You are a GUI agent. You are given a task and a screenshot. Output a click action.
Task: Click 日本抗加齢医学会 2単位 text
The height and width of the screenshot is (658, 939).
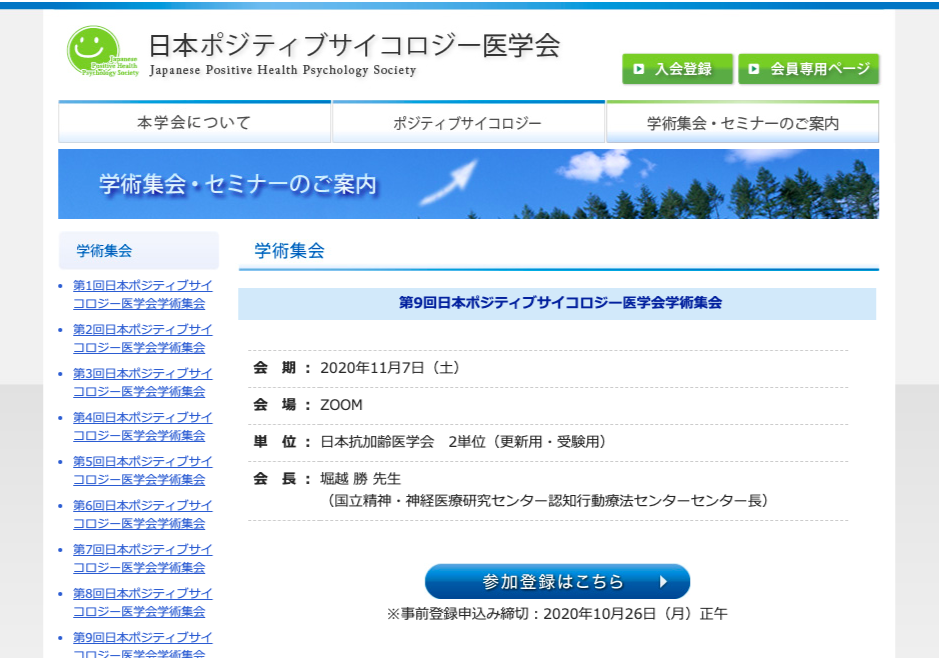[x=464, y=442]
